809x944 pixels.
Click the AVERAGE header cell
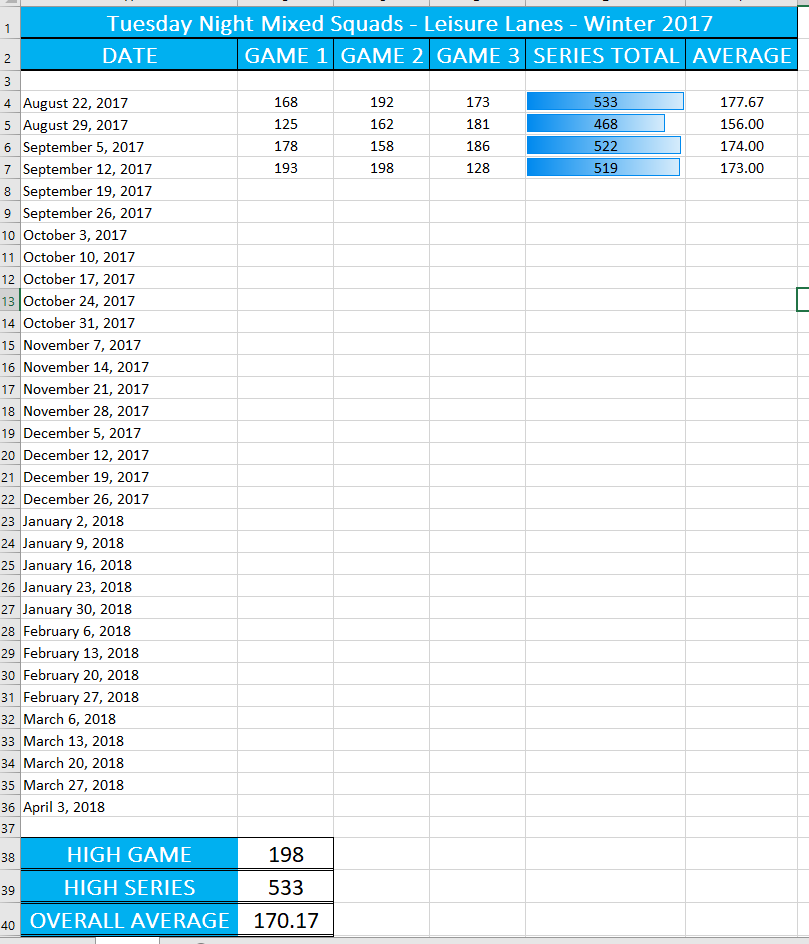[x=742, y=56]
